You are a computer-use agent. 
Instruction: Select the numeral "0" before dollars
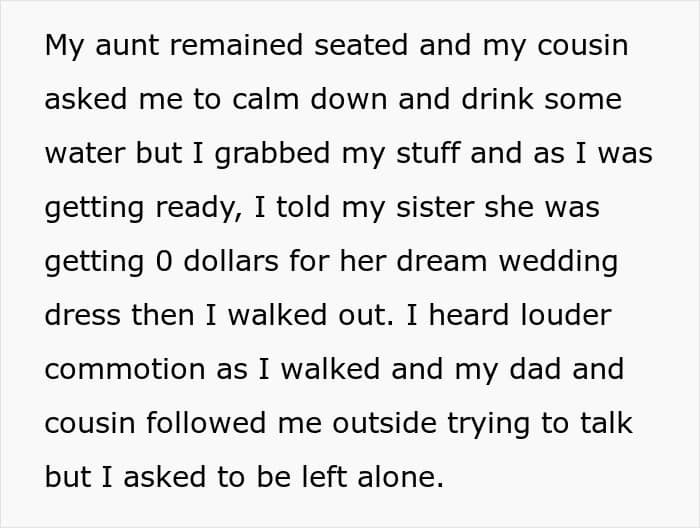coord(164,262)
